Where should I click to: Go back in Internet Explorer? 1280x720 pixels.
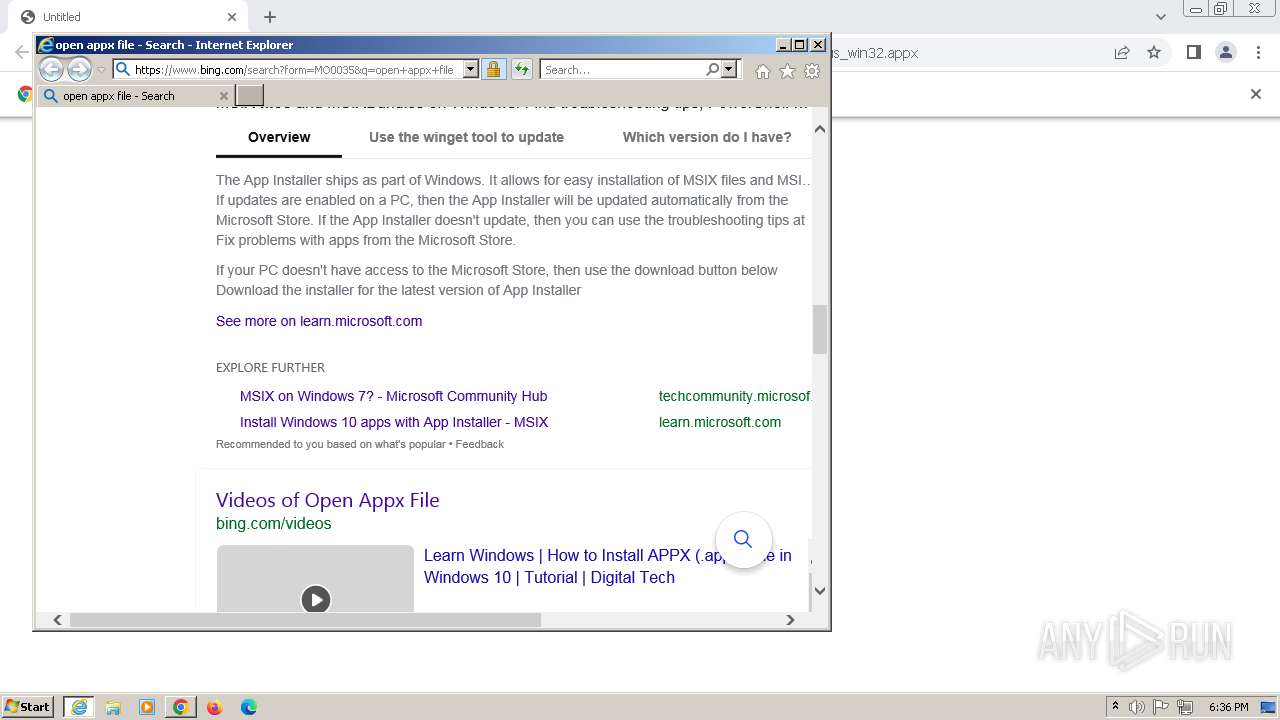(x=51, y=69)
